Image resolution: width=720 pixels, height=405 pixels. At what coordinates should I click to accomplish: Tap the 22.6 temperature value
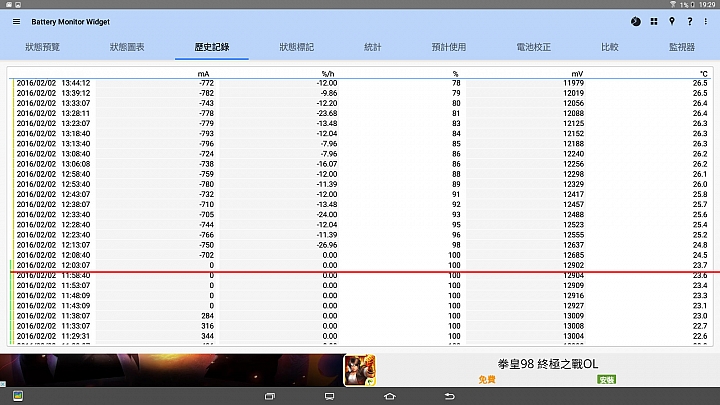pos(700,336)
